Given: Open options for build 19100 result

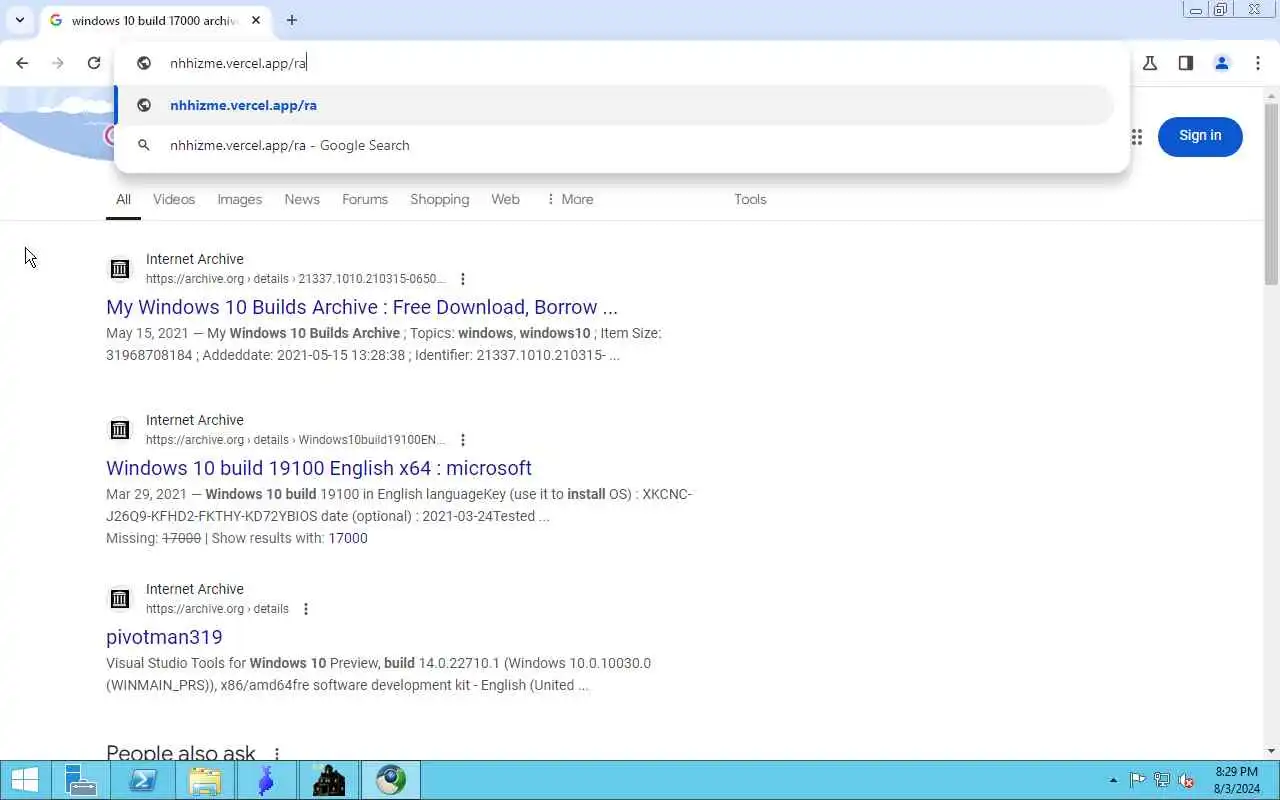Looking at the screenshot, I should pyautogui.click(x=462, y=440).
